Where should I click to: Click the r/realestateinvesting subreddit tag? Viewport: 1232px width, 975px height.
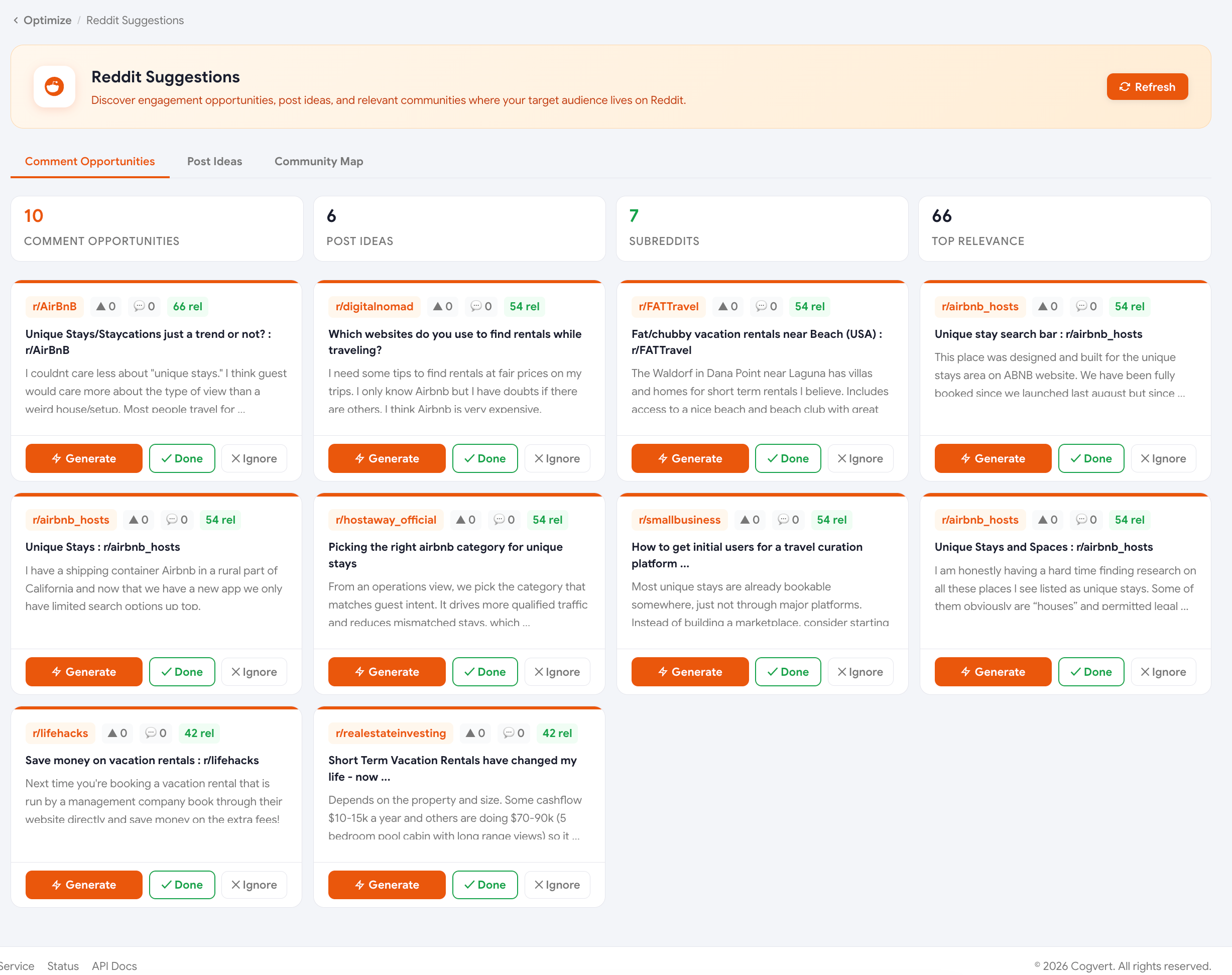click(x=391, y=734)
